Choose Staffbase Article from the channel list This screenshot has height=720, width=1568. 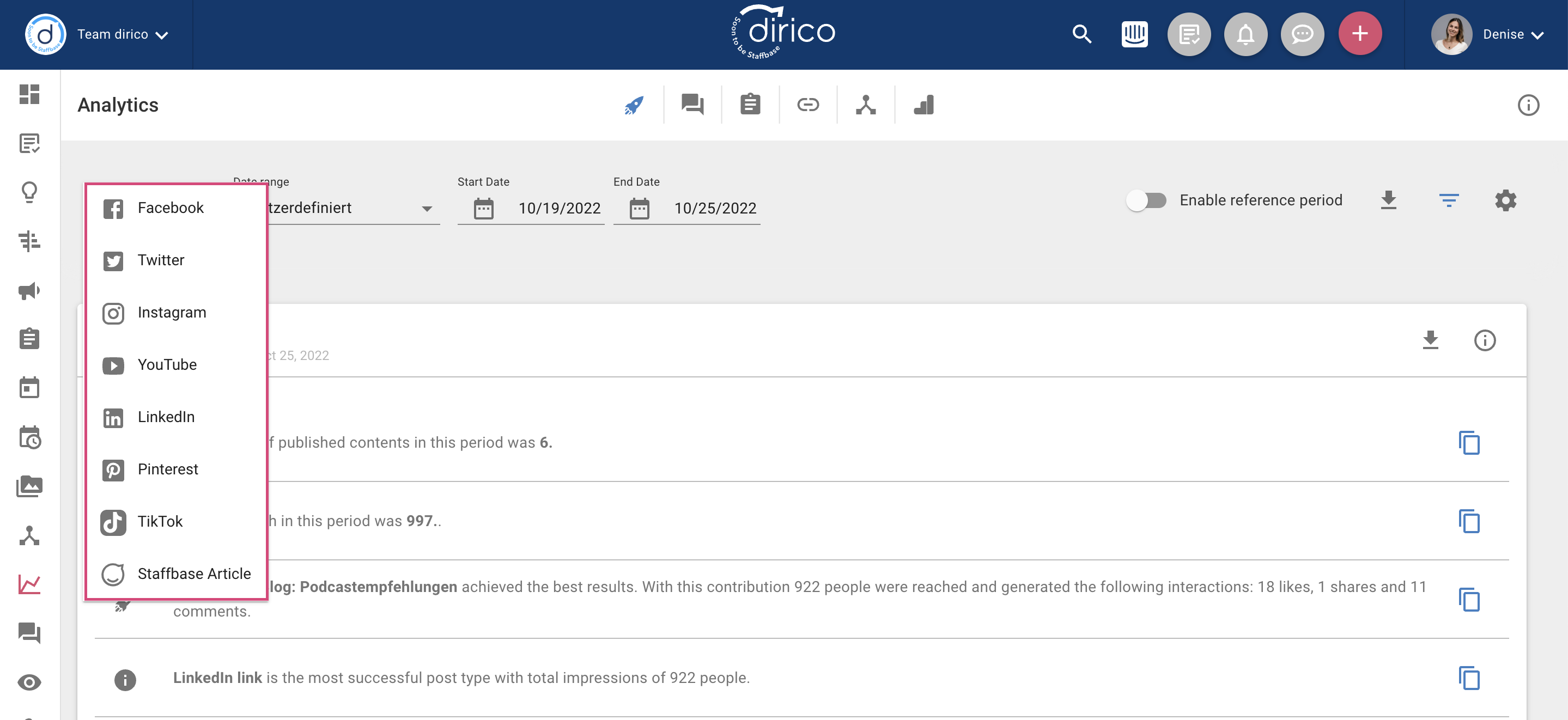[177, 574]
